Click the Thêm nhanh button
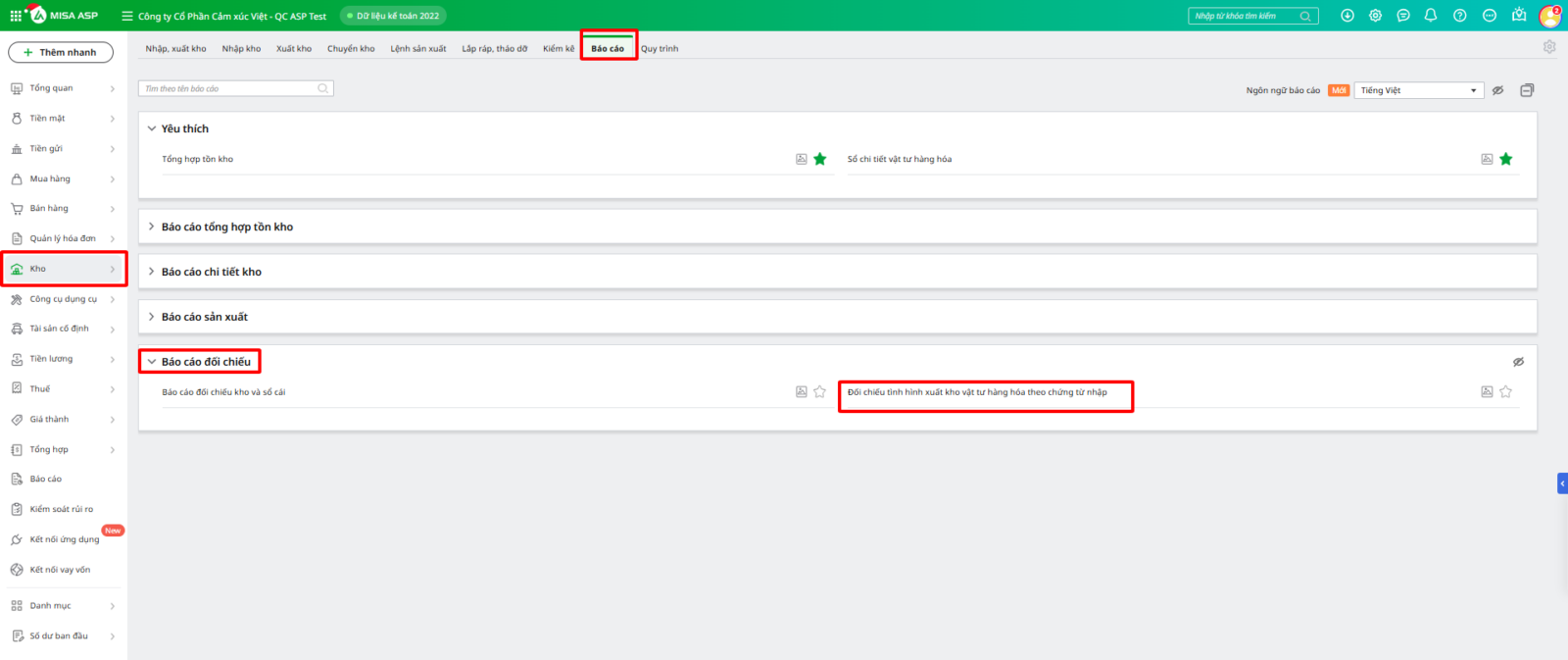The width and height of the screenshot is (1568, 660). coord(61,52)
